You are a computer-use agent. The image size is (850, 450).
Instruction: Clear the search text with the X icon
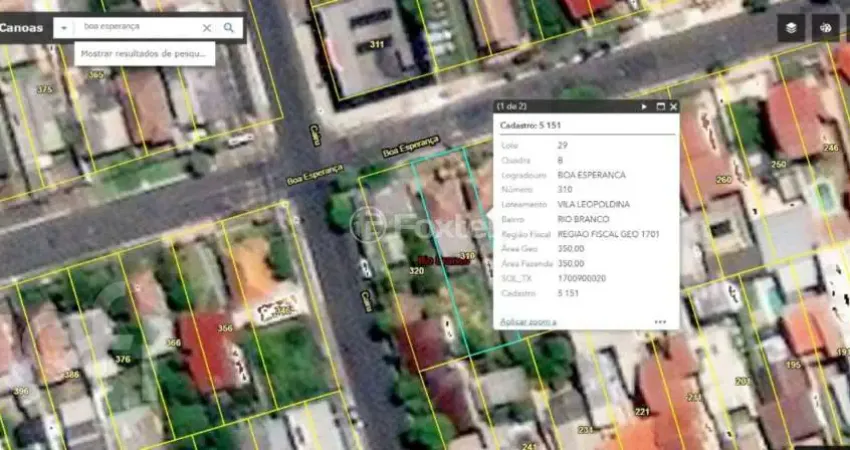(x=207, y=28)
